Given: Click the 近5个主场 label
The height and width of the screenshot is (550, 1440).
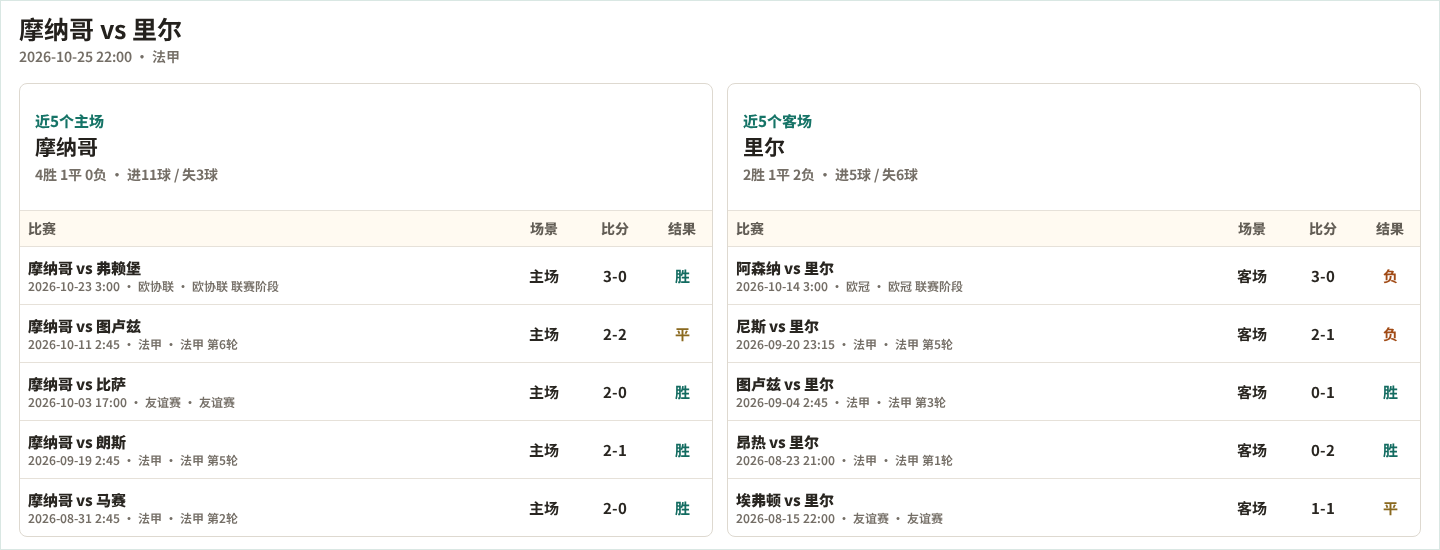Looking at the screenshot, I should click(69, 121).
